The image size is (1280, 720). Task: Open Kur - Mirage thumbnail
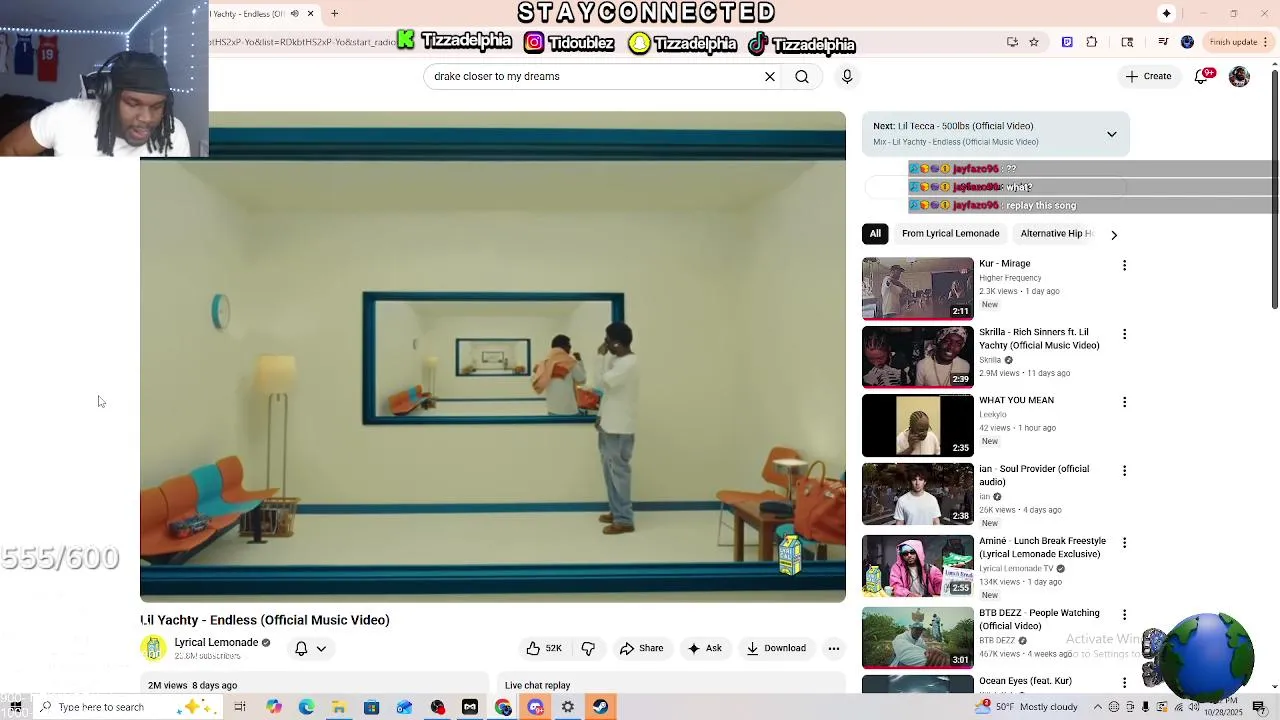(x=917, y=288)
